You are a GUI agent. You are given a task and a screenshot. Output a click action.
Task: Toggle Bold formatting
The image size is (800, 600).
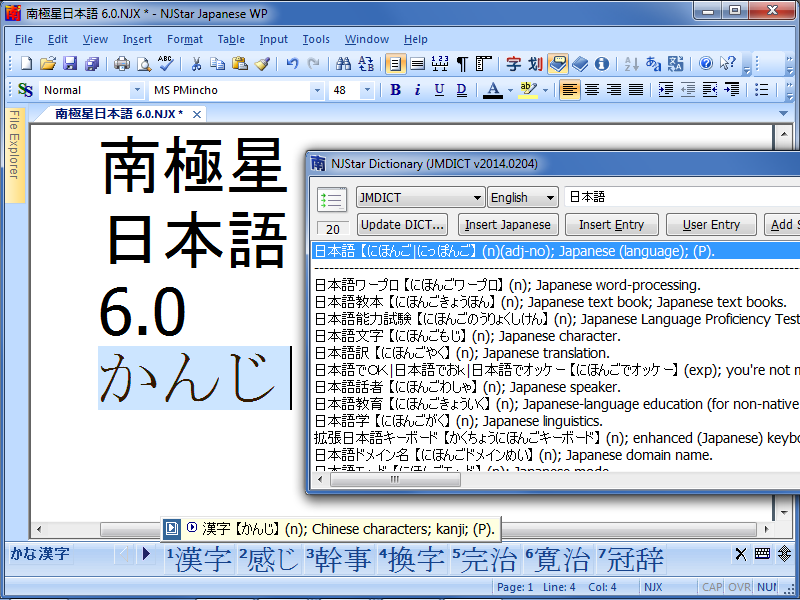pos(395,90)
